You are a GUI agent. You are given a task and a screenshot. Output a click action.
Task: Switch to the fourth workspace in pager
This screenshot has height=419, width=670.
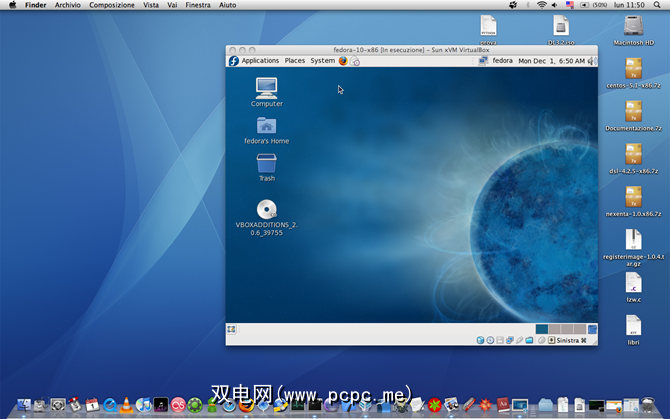[x=578, y=329]
